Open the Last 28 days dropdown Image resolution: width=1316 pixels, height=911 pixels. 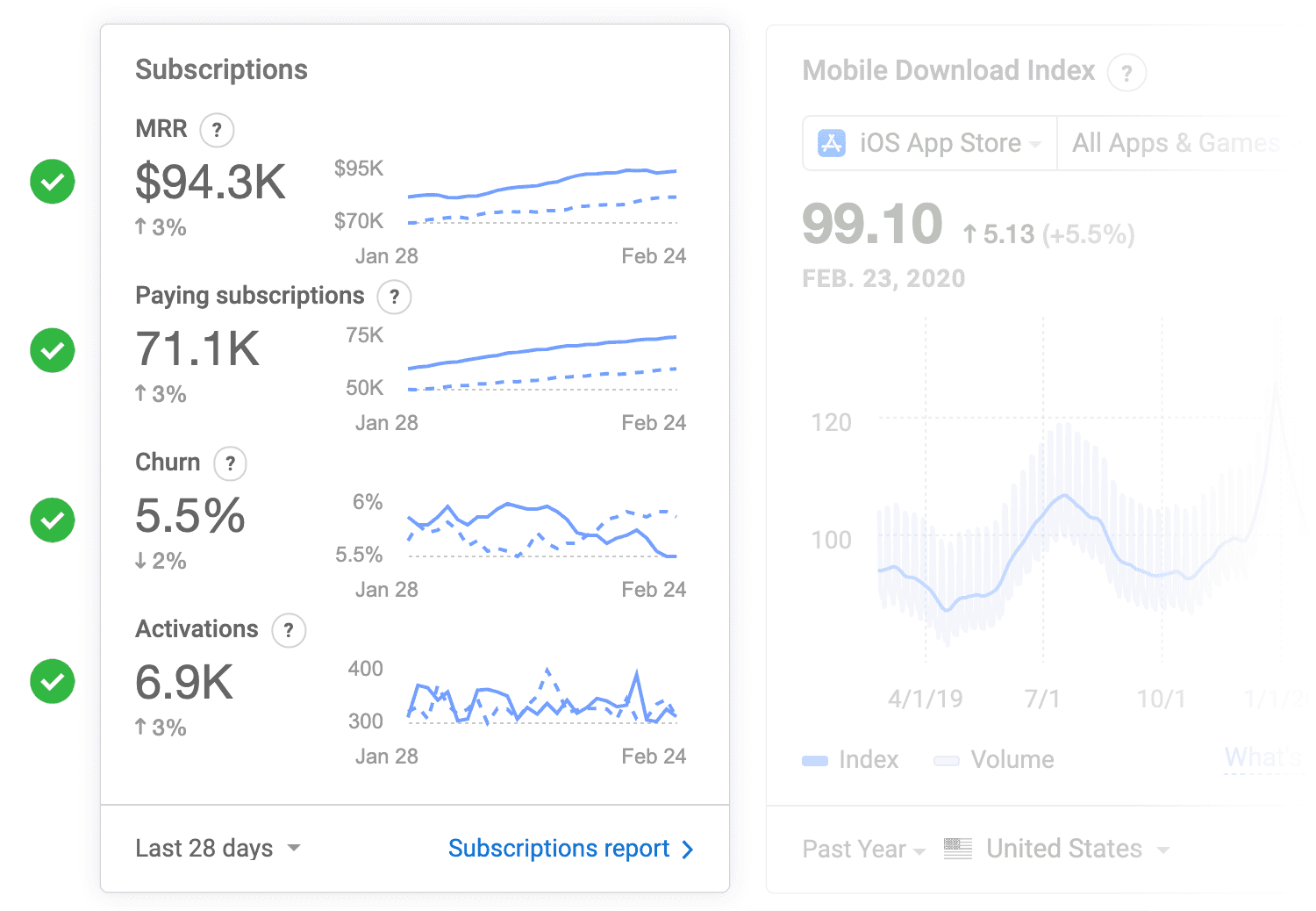click(218, 848)
